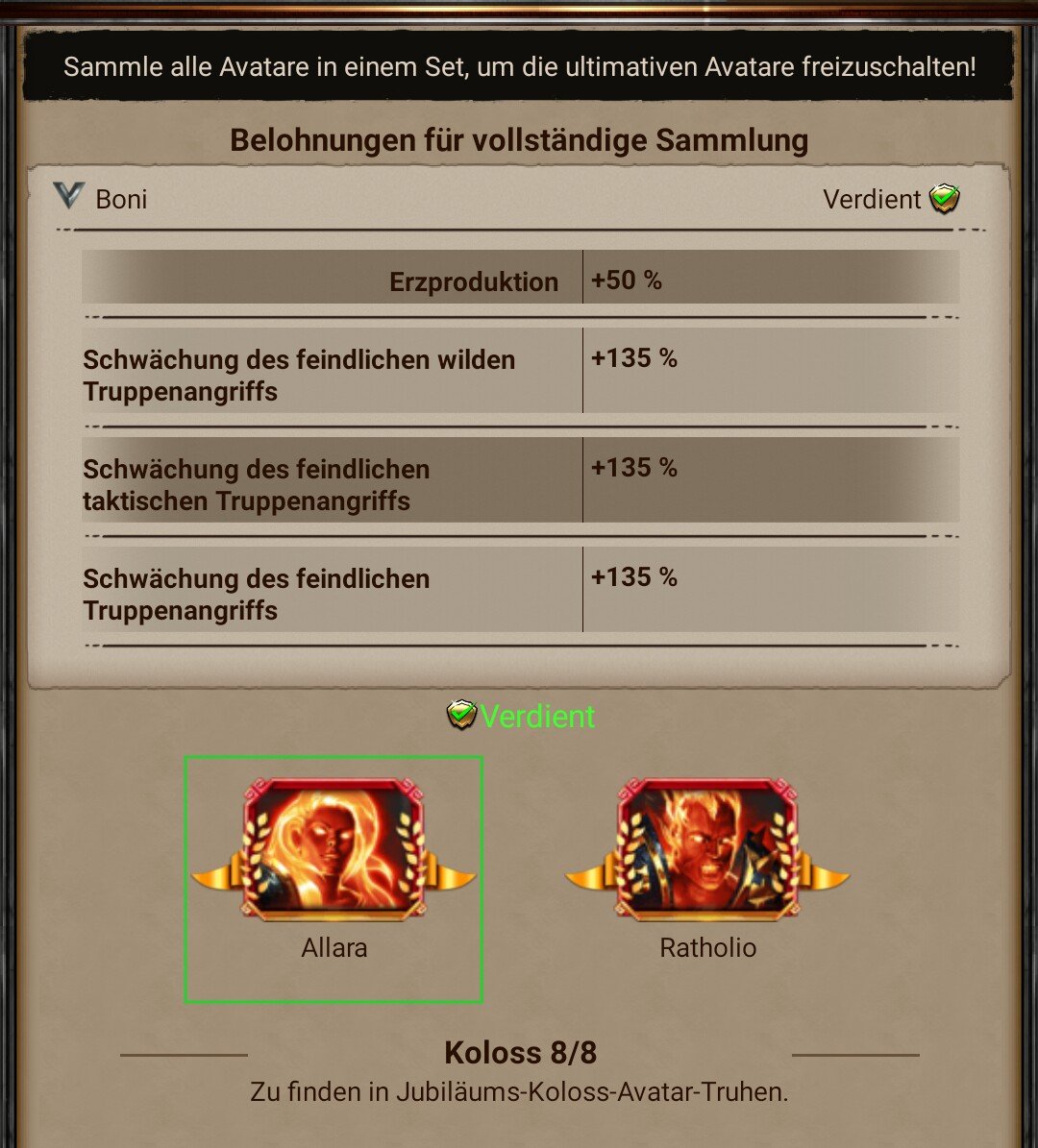Viewport: 1038px width, 1148px height.
Task: Click the green Verdient text
Action: tap(537, 716)
